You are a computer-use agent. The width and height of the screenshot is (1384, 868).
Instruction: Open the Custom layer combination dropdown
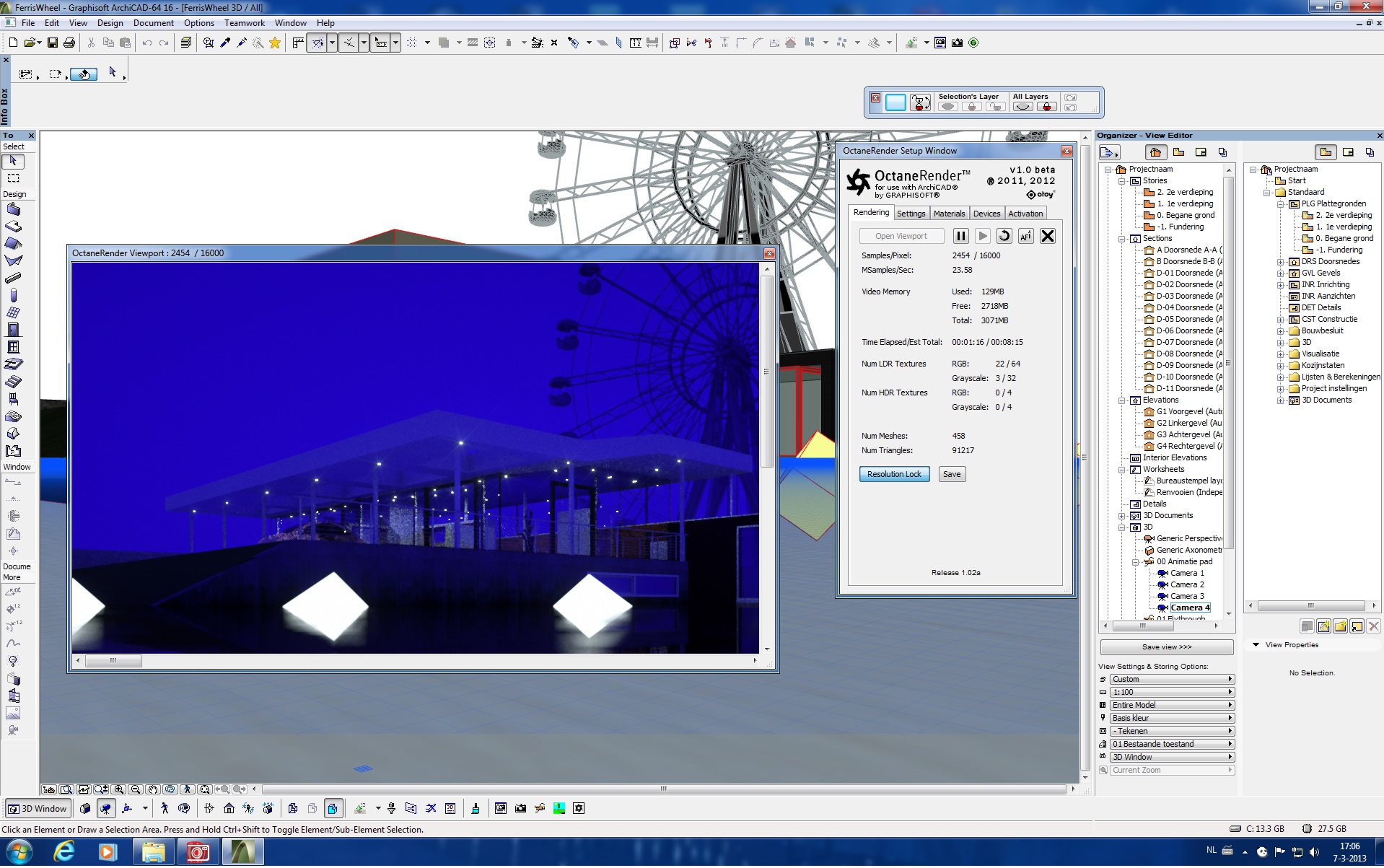click(1172, 679)
